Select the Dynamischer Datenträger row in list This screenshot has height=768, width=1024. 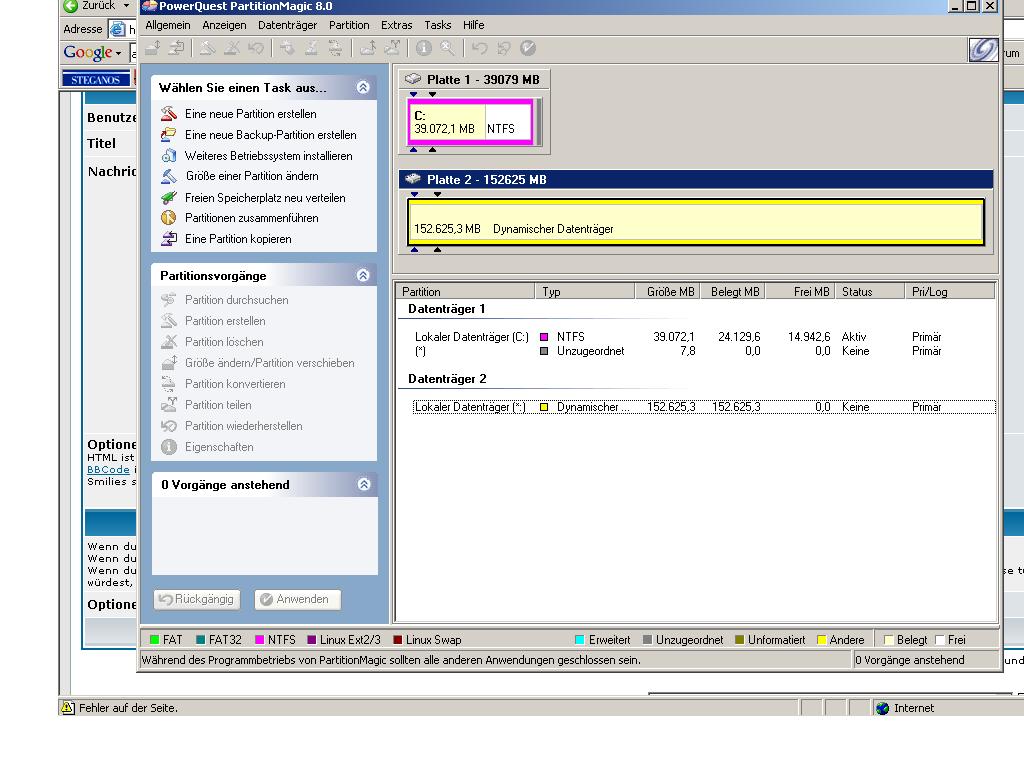(590, 407)
